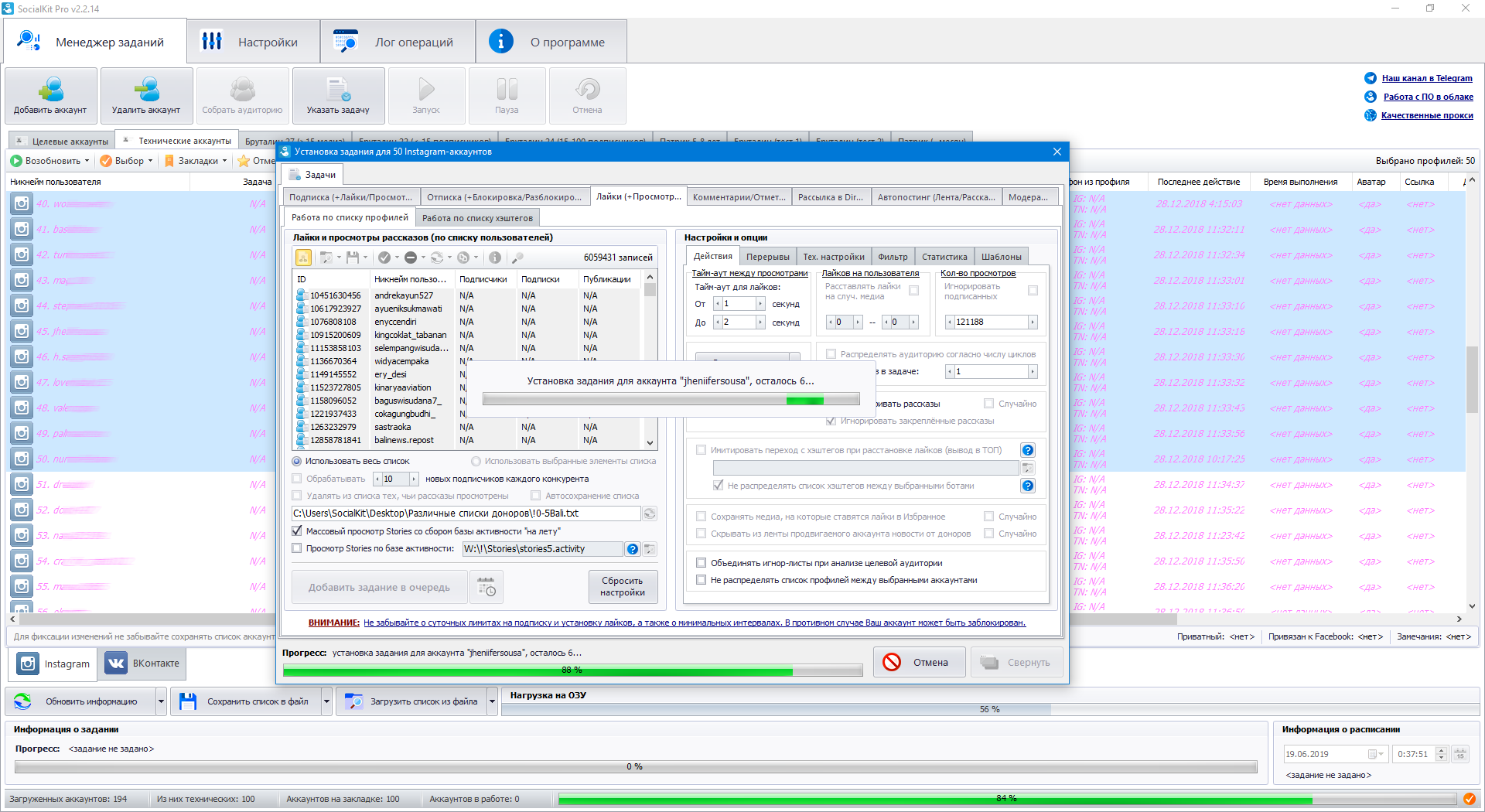This screenshot has width=1485, height=812.
Task: Click the Указать задачу toolbar button
Action: pos(338,96)
